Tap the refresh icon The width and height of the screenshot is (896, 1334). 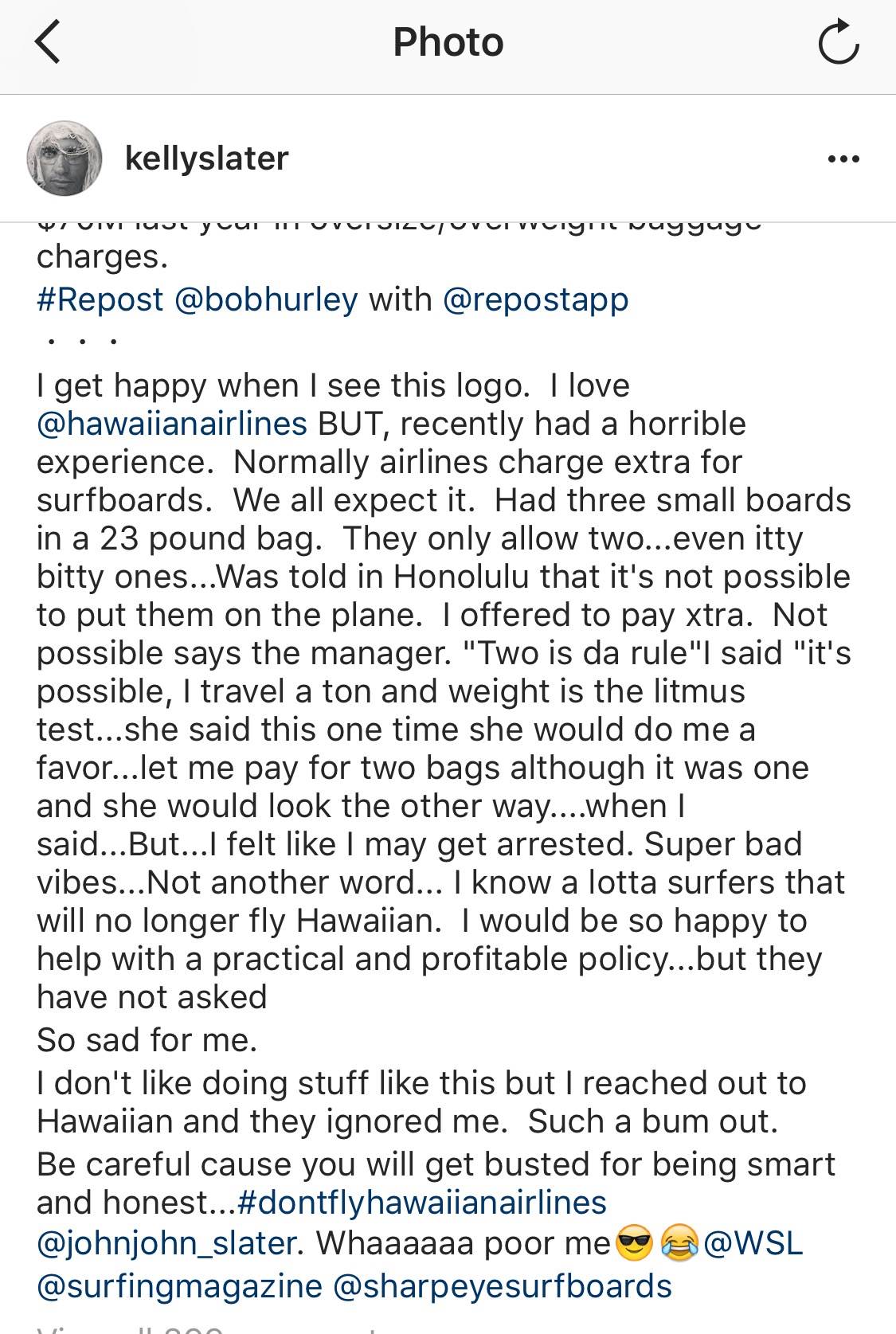click(838, 43)
